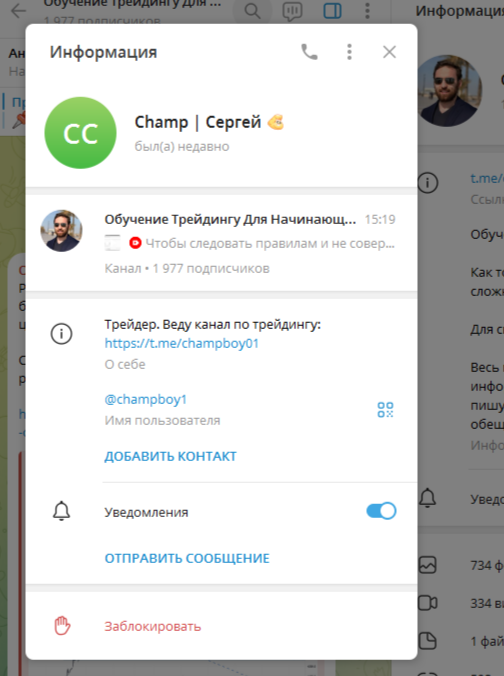Toggle the Уведомления switch off
This screenshot has width=504, height=676.
[x=381, y=511]
